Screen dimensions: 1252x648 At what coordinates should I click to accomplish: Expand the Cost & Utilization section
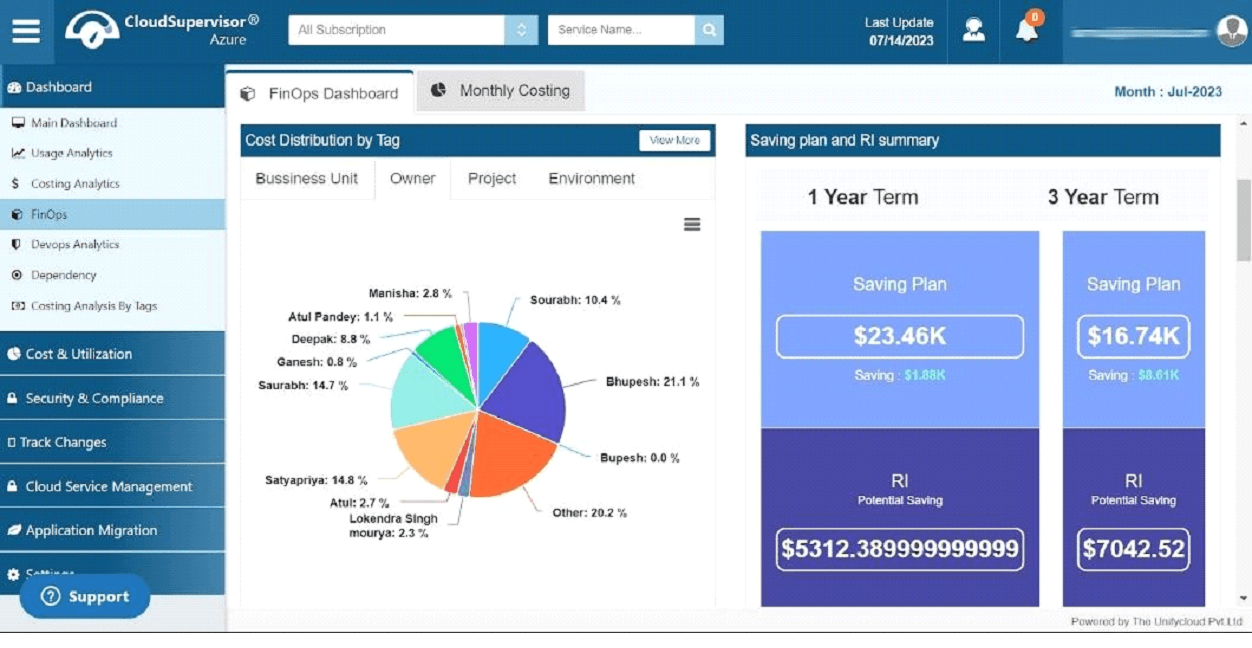112,354
